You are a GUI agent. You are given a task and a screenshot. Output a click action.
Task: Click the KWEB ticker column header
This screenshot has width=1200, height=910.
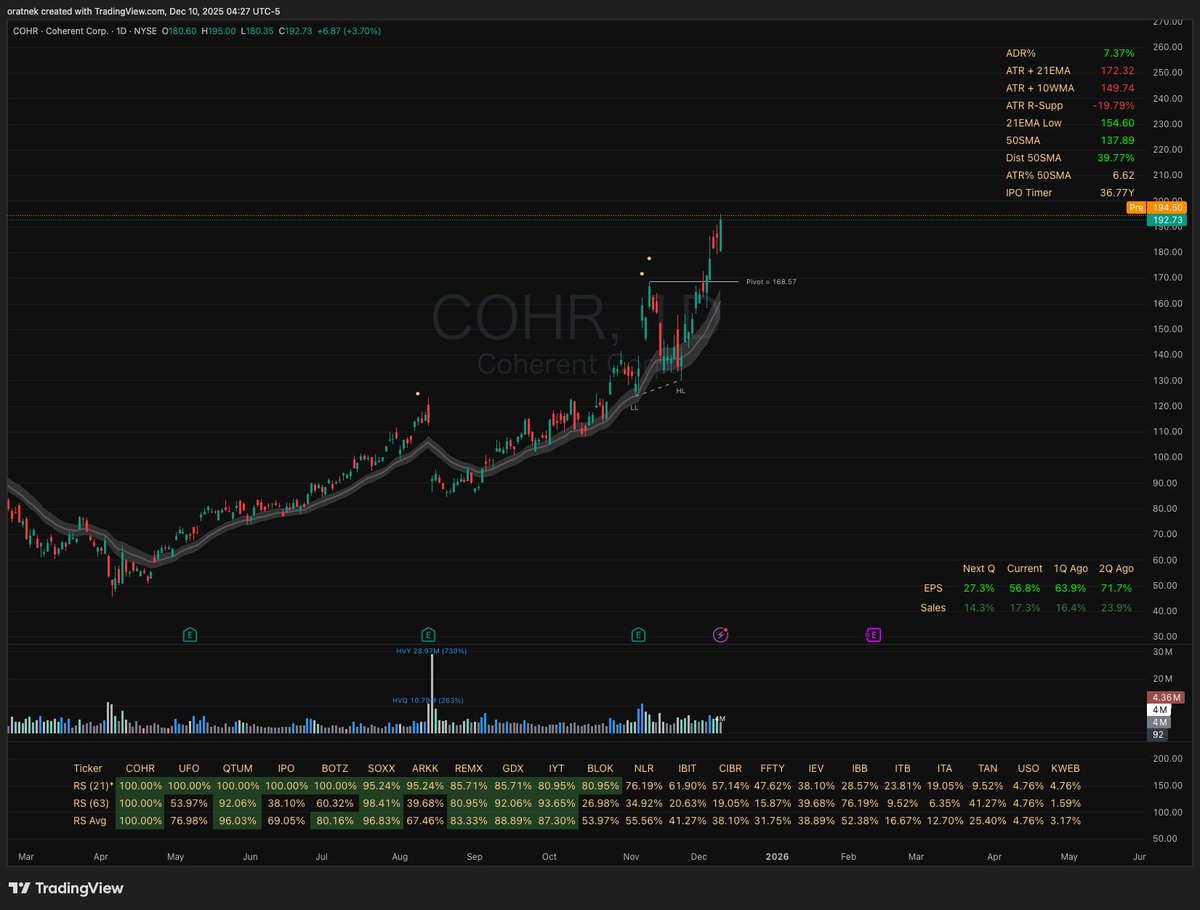click(1066, 768)
